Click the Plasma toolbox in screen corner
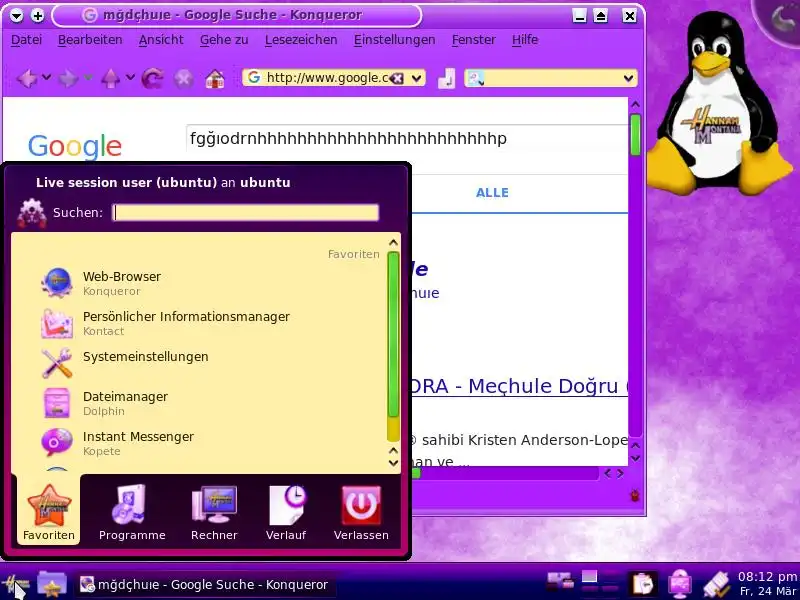Viewport: 800px width, 600px height. (x=780, y=19)
